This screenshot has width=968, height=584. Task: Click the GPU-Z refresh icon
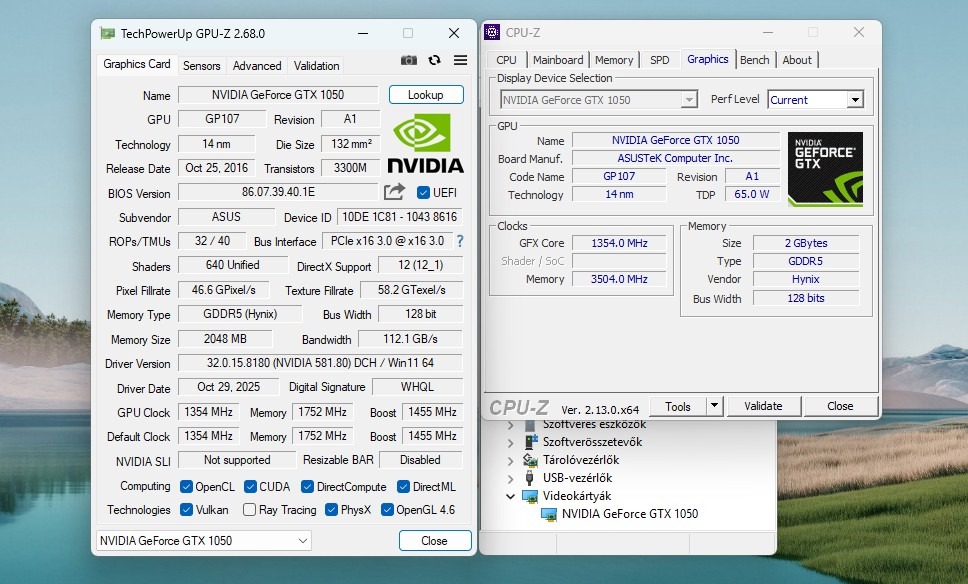pos(435,60)
